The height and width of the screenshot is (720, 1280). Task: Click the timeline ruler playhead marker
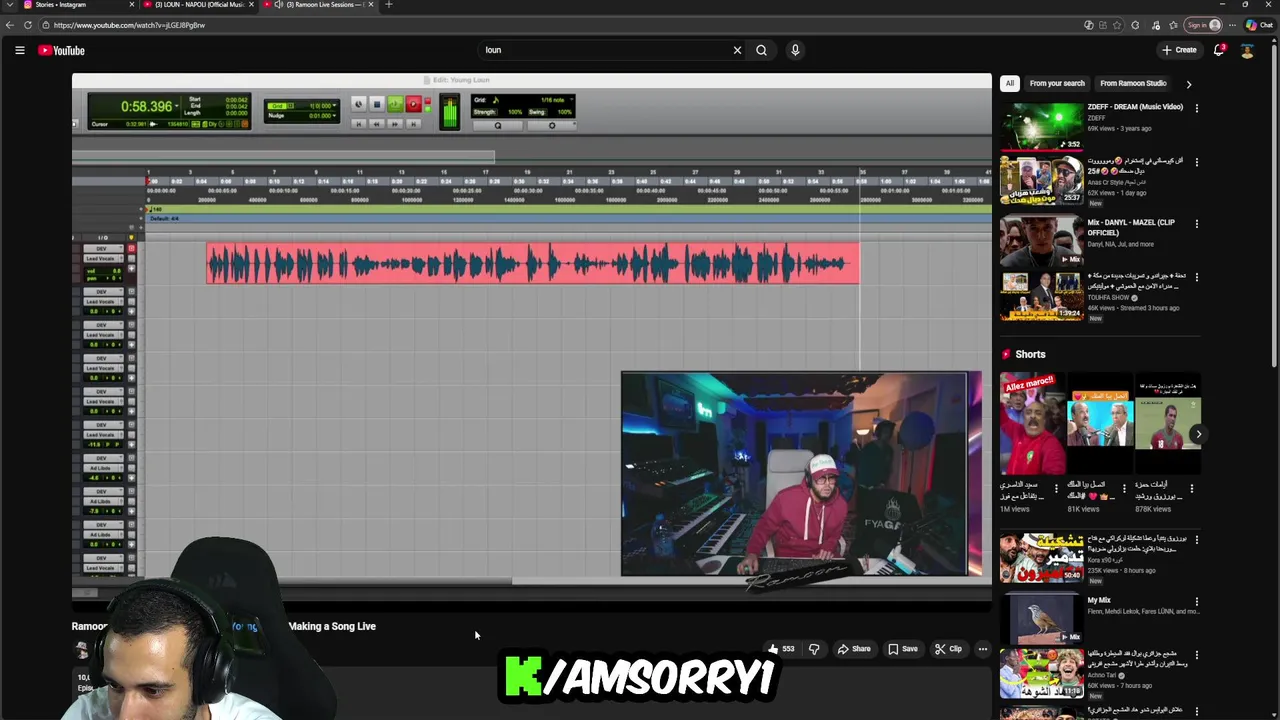coord(150,181)
